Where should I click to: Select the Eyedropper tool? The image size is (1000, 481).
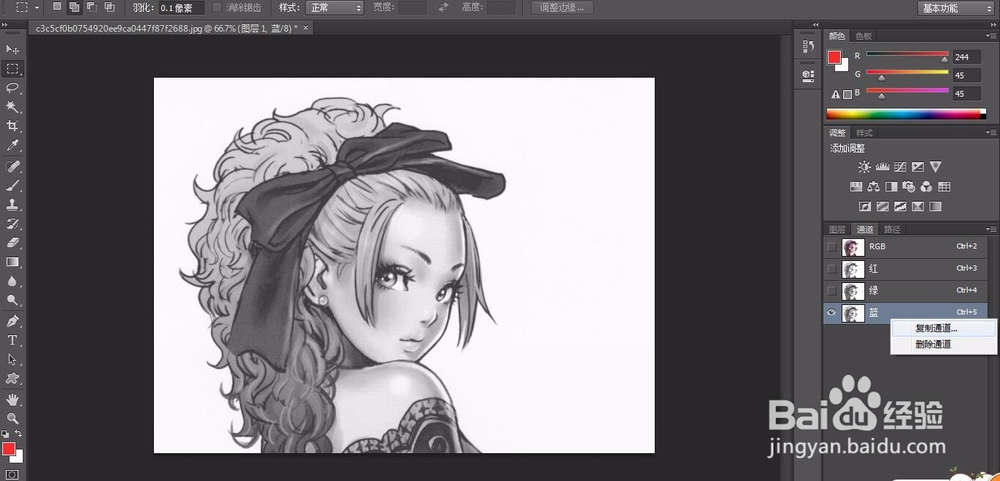(12, 145)
